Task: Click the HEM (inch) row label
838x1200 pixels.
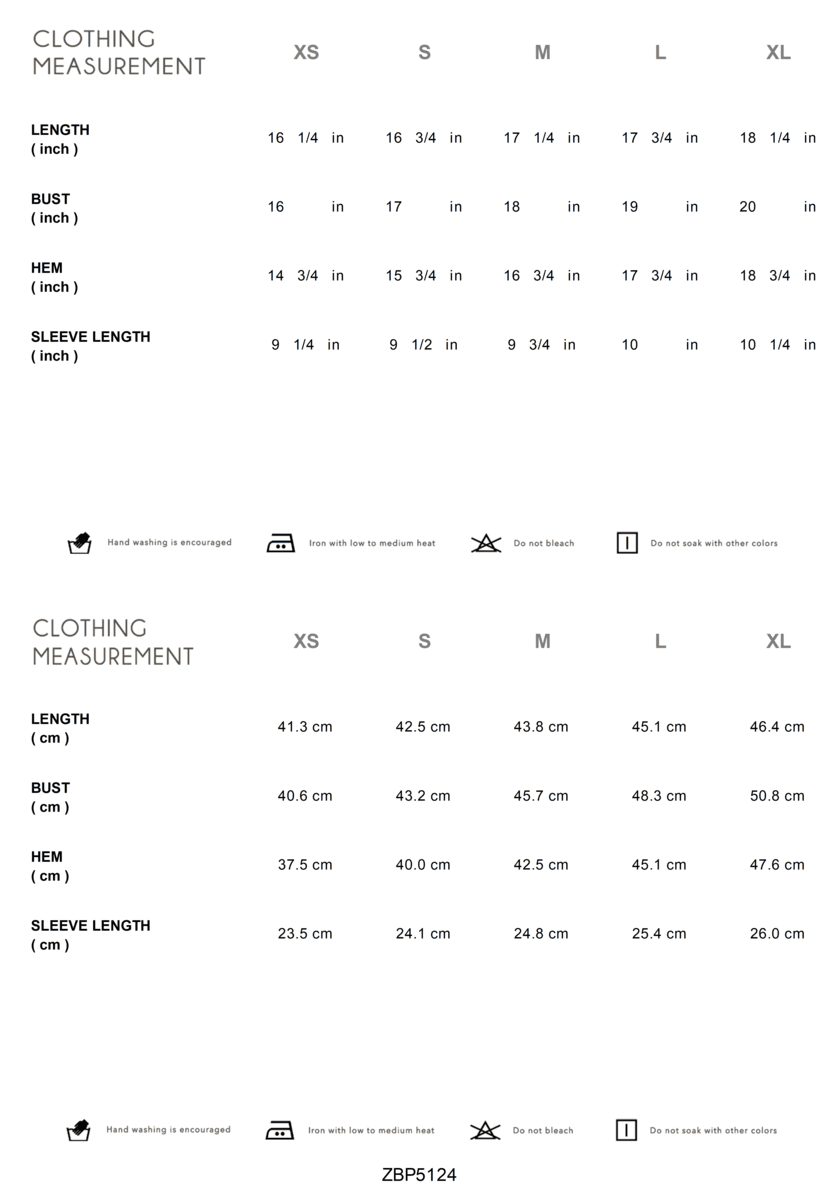Action: click(54, 277)
